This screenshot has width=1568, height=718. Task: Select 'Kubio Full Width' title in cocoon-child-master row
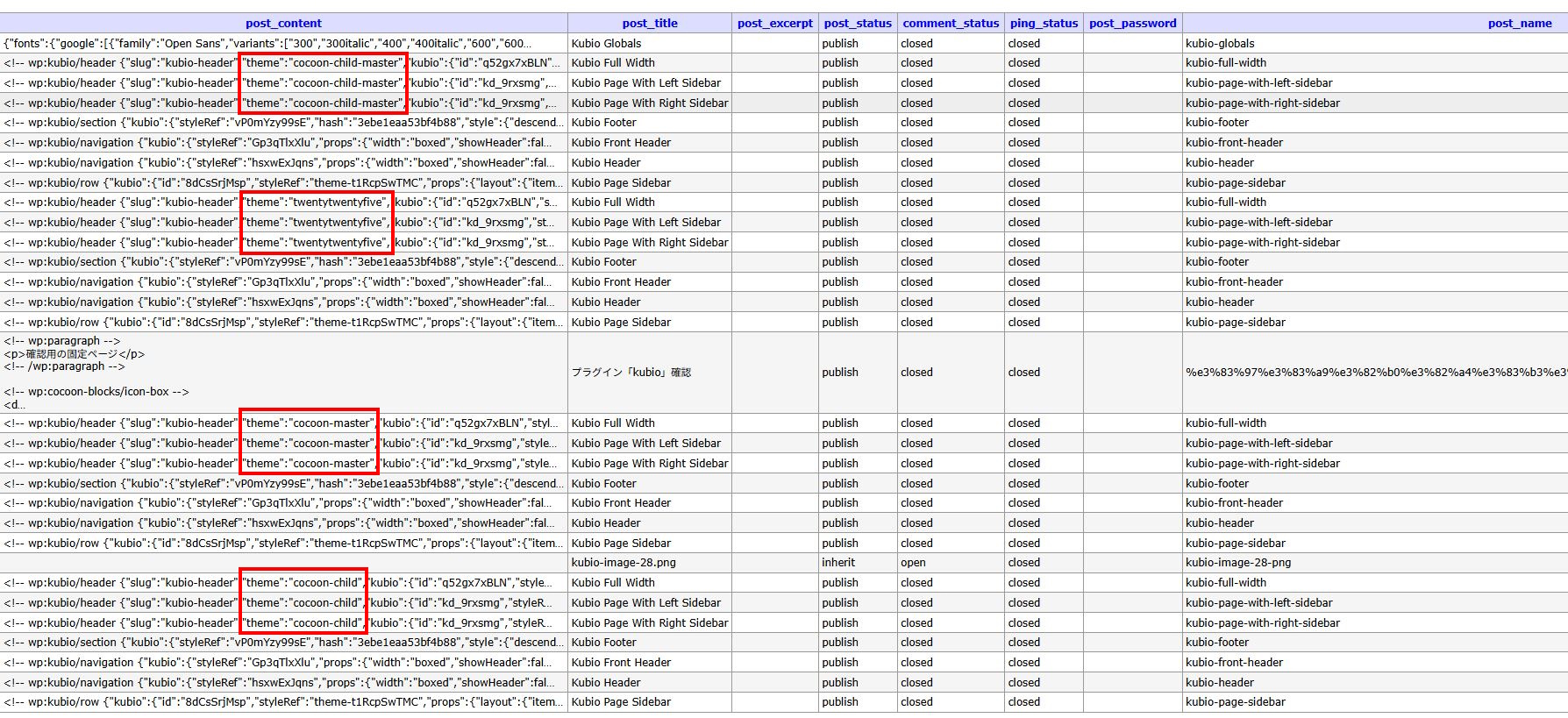(650, 63)
